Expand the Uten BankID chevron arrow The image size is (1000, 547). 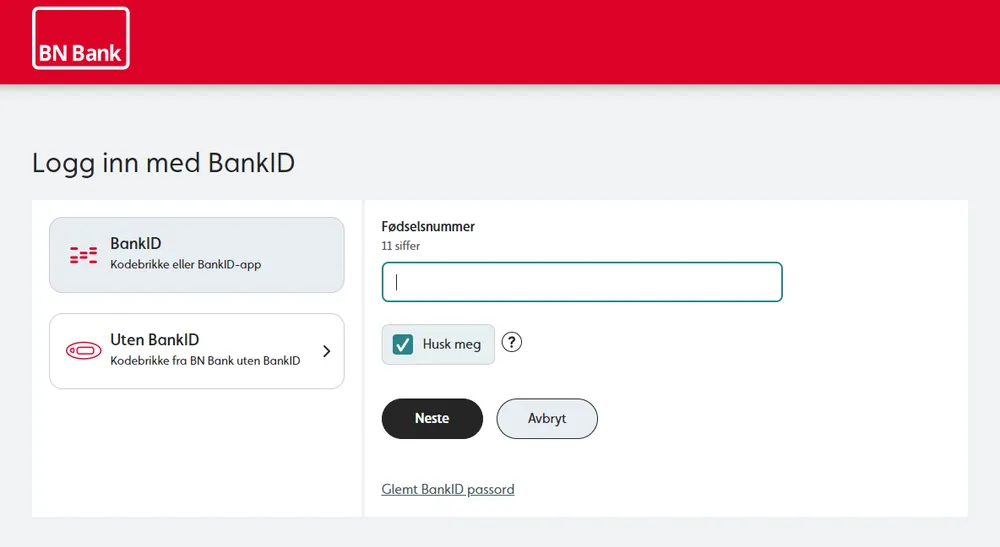tap(326, 351)
